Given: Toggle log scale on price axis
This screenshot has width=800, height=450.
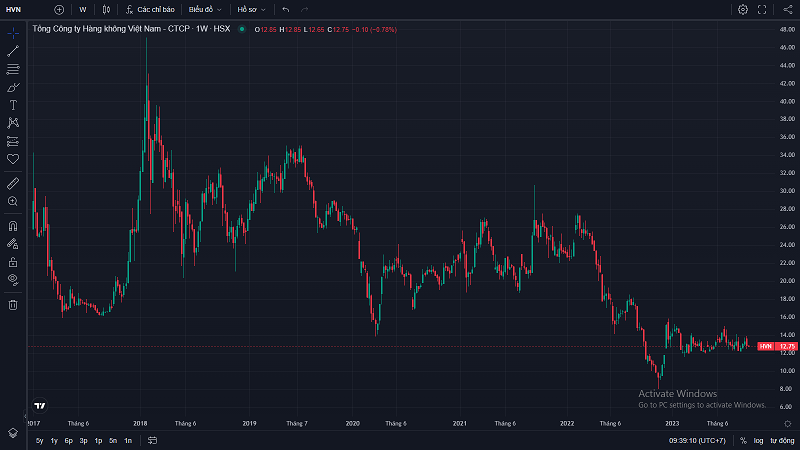Looking at the screenshot, I should pyautogui.click(x=757, y=440).
